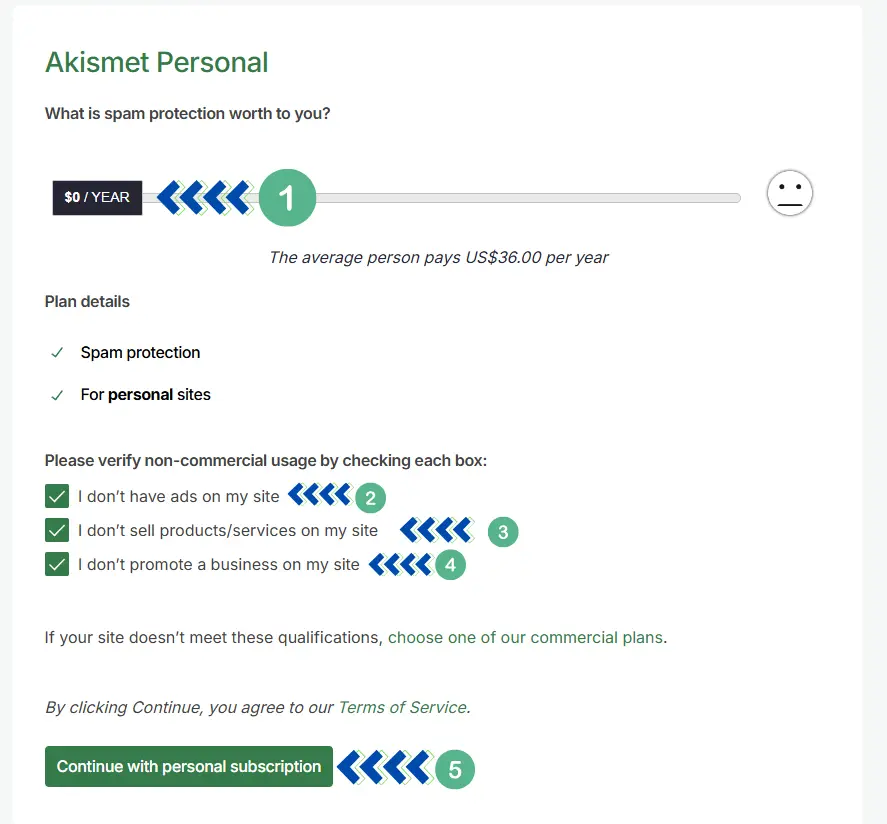The image size is (887, 824).
Task: Click the green number 3 badge
Action: [x=503, y=532]
